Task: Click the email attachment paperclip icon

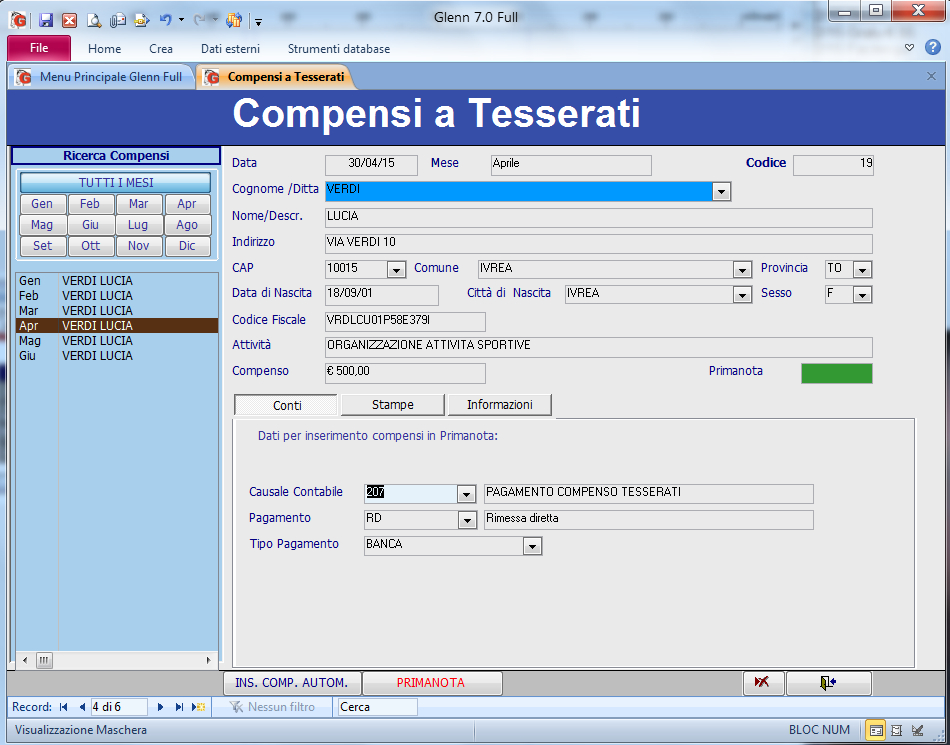Action: [118, 21]
